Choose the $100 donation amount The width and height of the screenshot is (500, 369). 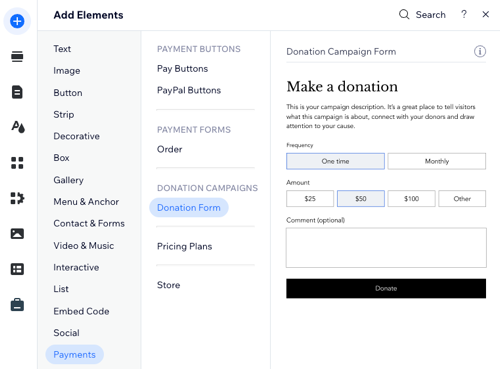click(x=411, y=199)
